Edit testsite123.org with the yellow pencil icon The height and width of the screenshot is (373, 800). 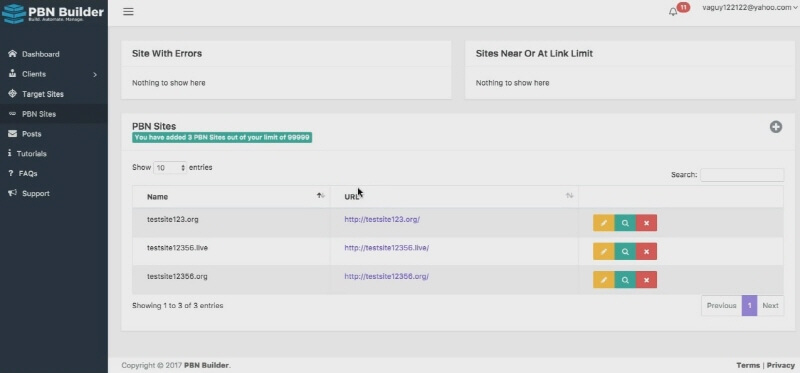(604, 223)
